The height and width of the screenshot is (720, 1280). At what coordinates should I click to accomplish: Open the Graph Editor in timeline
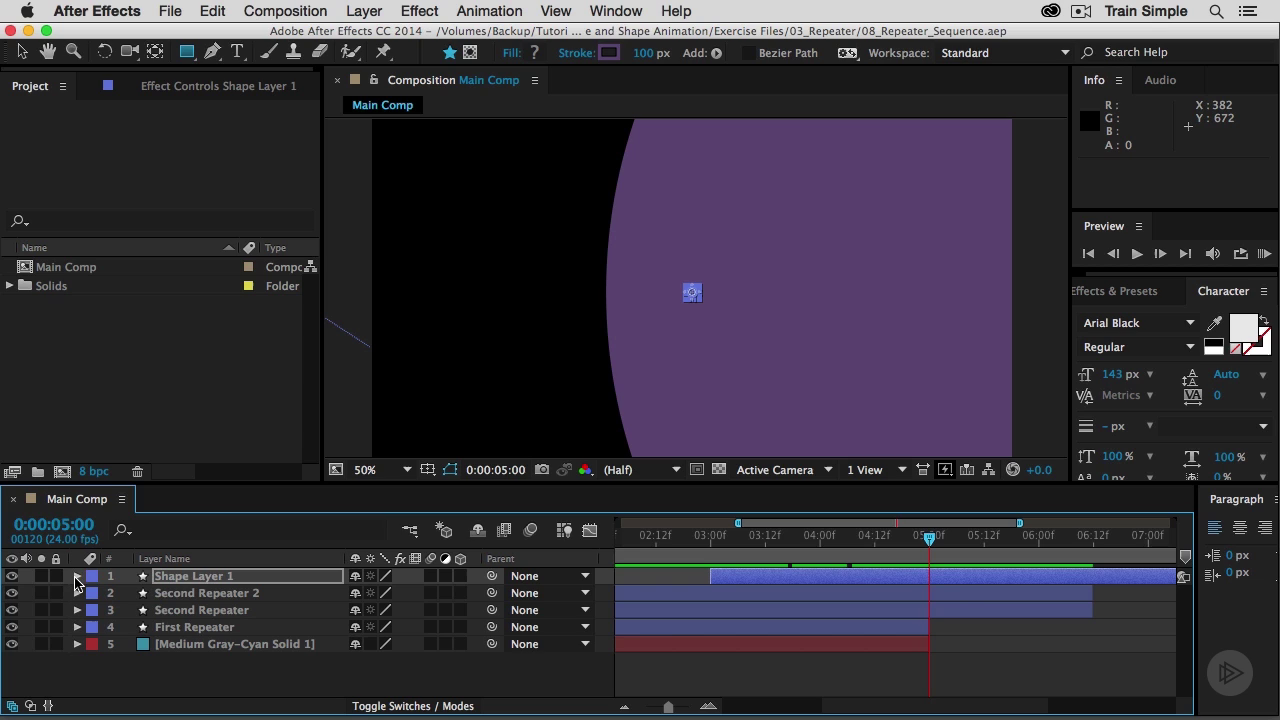click(x=590, y=530)
